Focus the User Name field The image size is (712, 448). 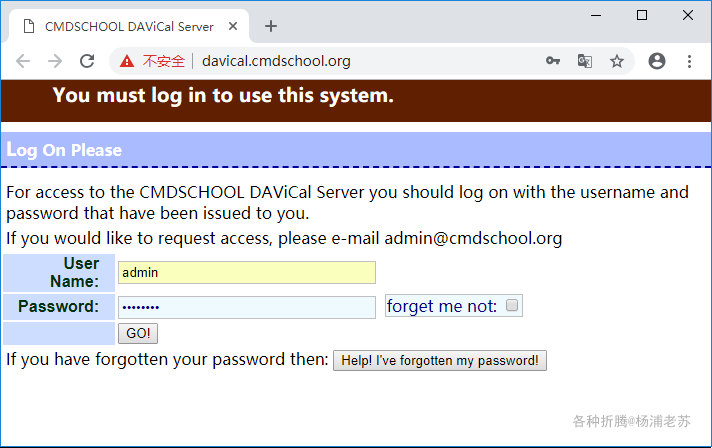point(246,272)
